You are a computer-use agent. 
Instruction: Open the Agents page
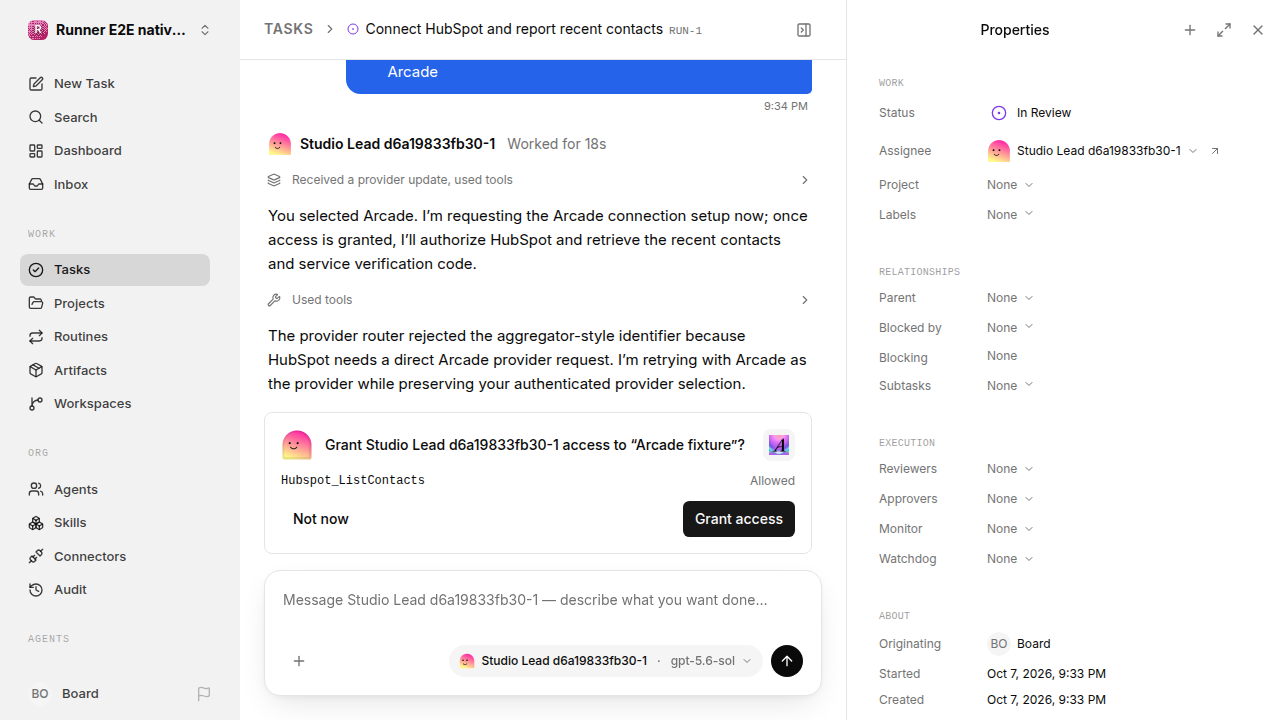coord(115,489)
